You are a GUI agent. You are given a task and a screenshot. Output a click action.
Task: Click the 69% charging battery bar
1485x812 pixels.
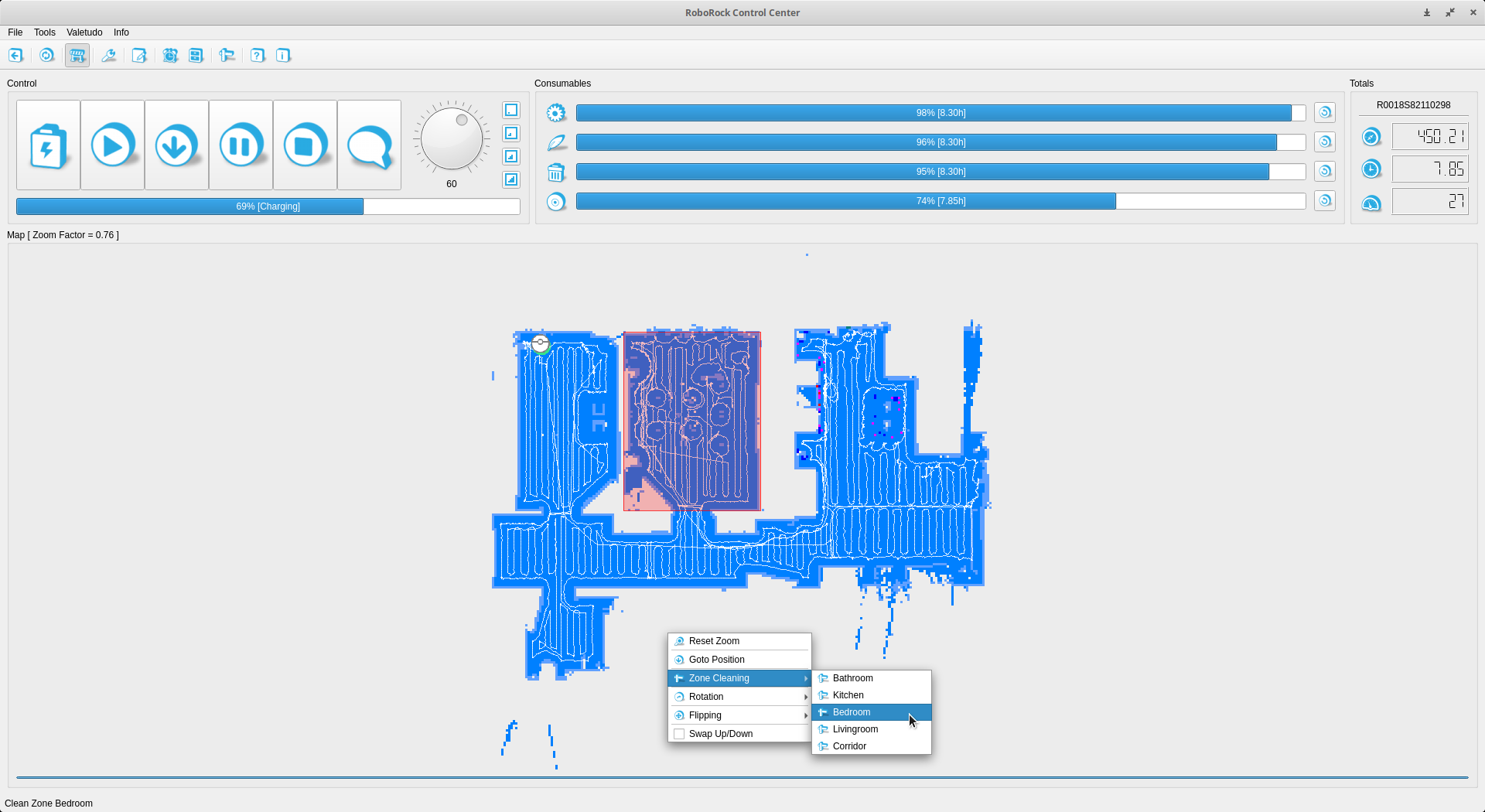coord(268,206)
